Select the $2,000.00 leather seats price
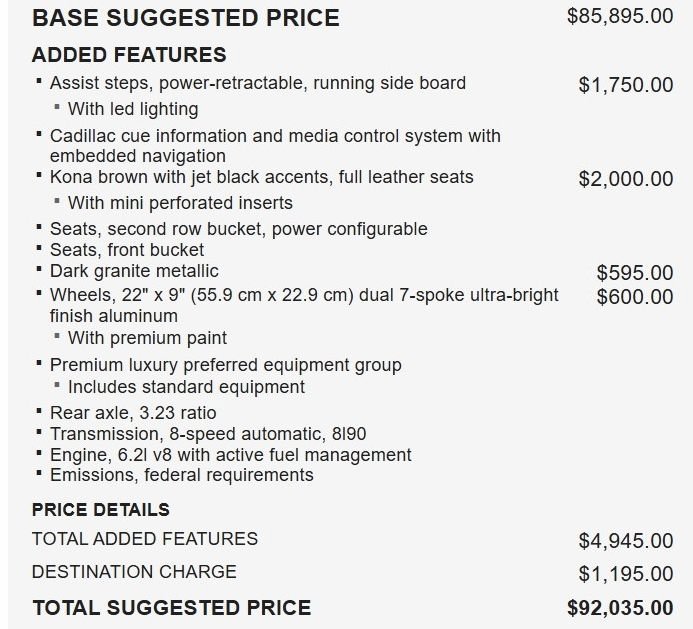The height and width of the screenshot is (629, 693). click(x=626, y=179)
